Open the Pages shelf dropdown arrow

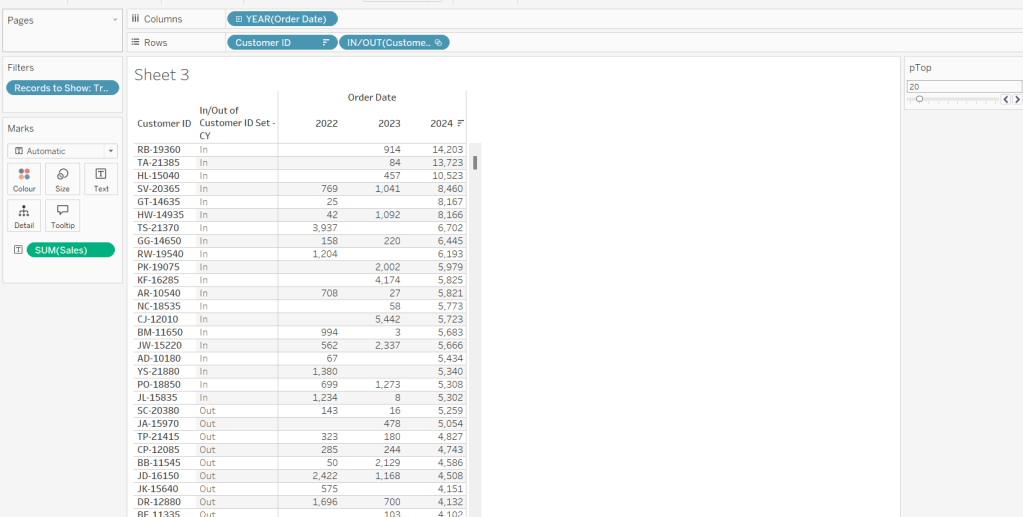click(x=113, y=20)
